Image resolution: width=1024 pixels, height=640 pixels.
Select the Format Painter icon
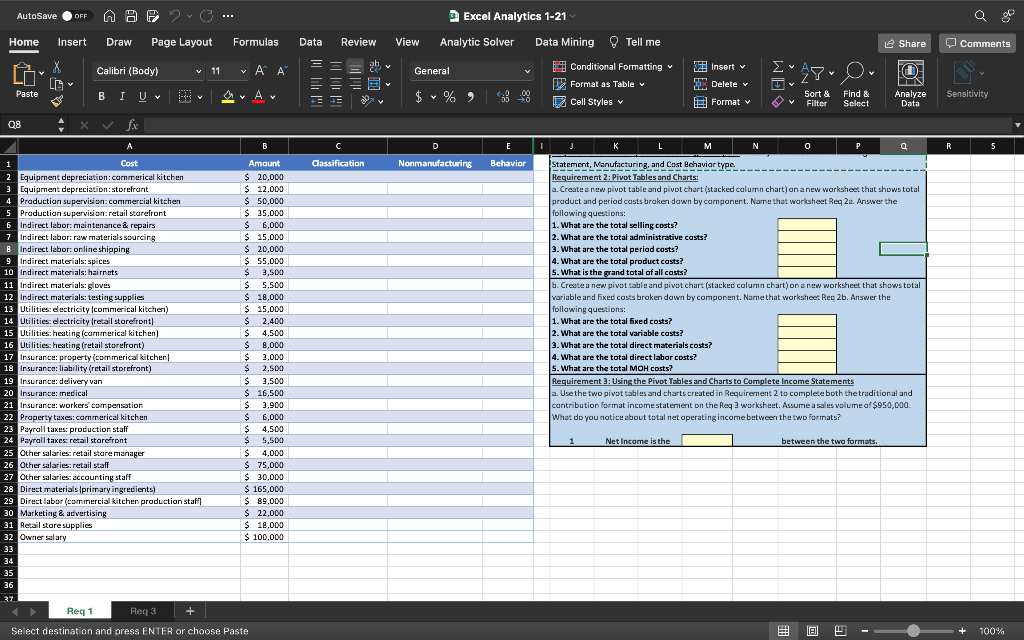tap(58, 102)
